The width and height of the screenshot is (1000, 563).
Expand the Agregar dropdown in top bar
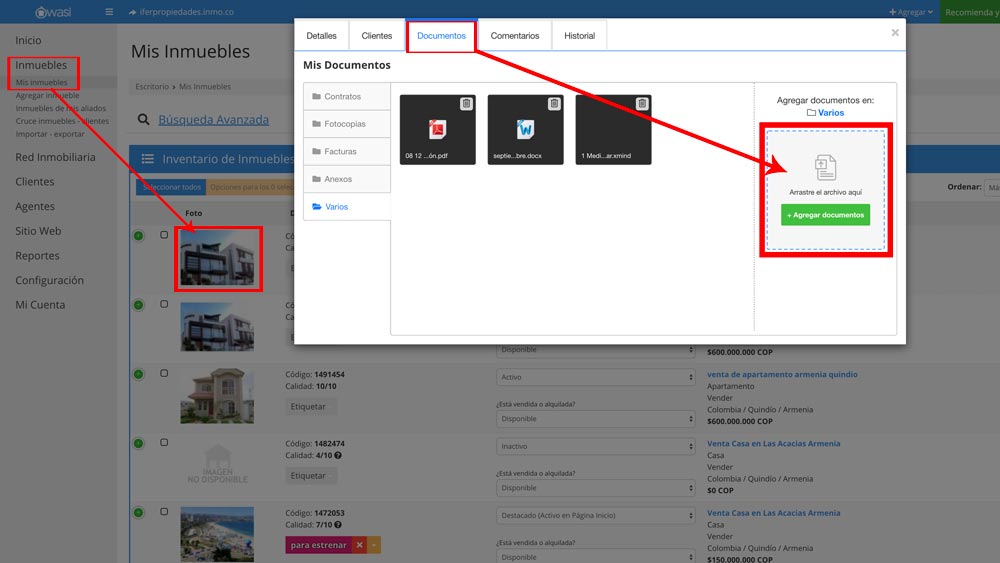coord(911,12)
